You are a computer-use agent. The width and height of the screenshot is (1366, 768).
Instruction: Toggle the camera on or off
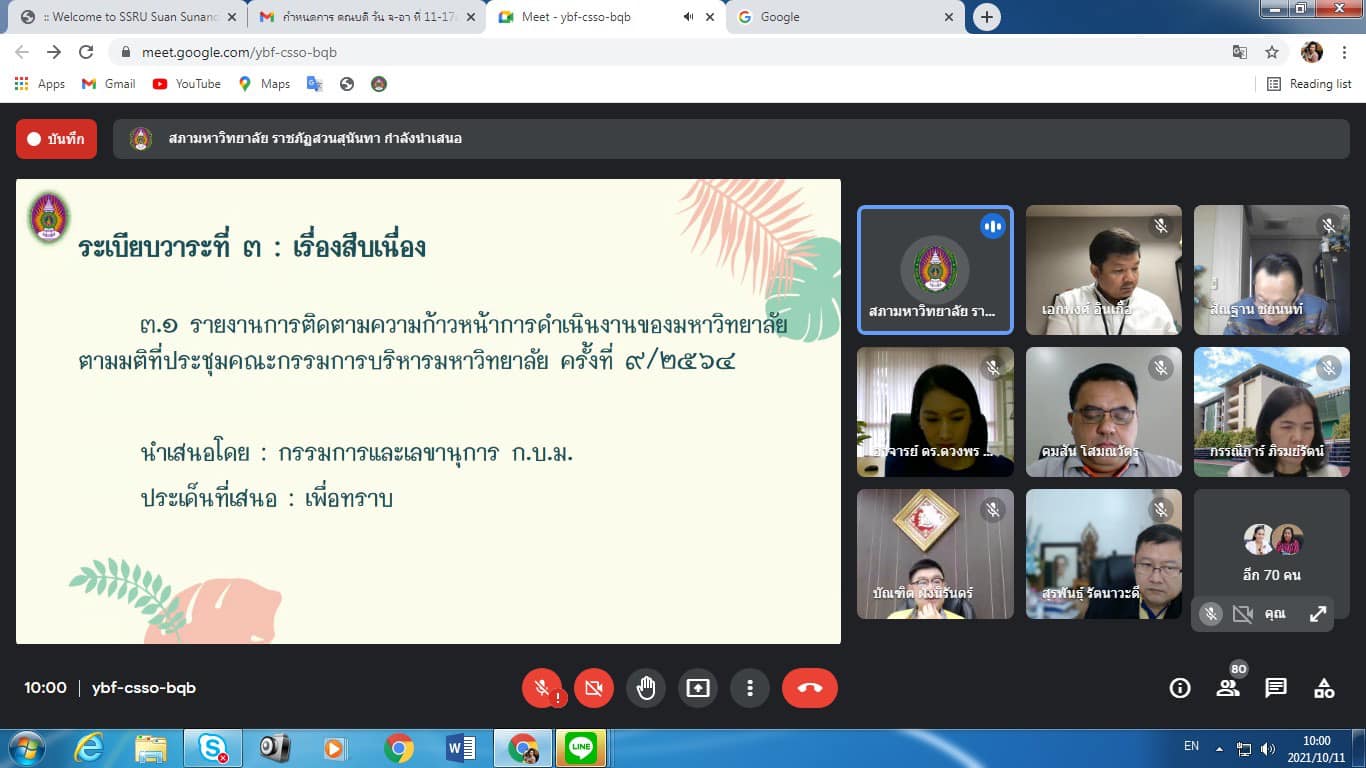point(594,688)
